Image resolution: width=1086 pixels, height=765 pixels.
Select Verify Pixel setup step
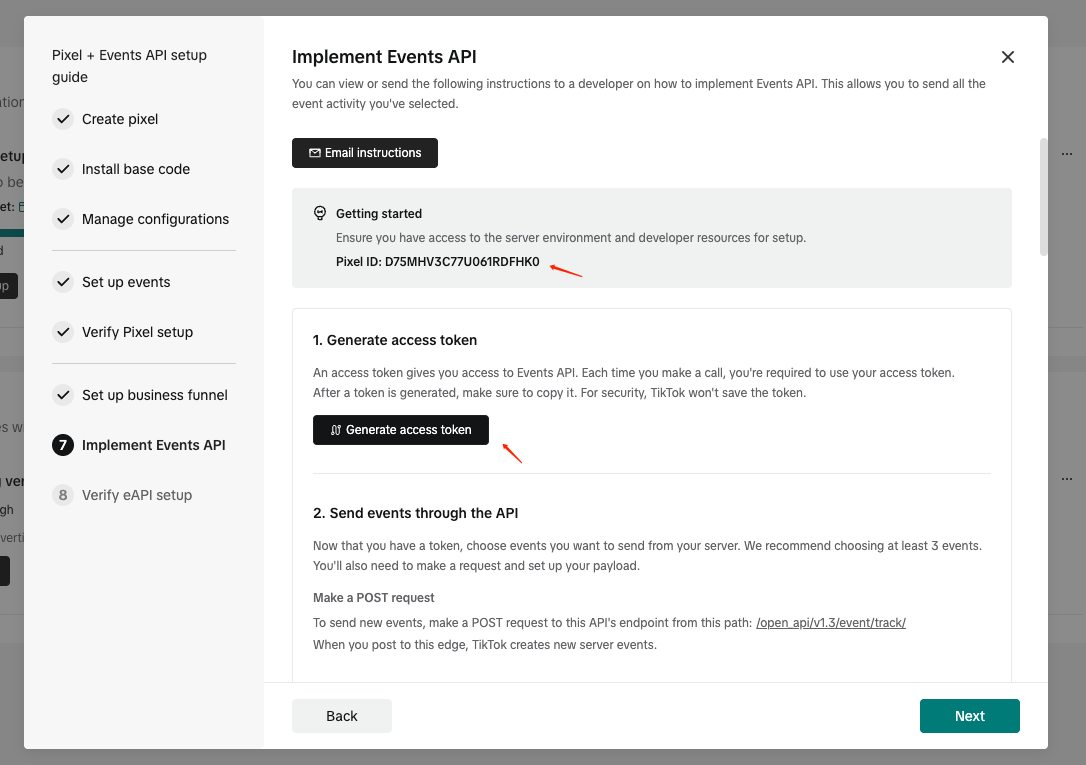coord(137,332)
